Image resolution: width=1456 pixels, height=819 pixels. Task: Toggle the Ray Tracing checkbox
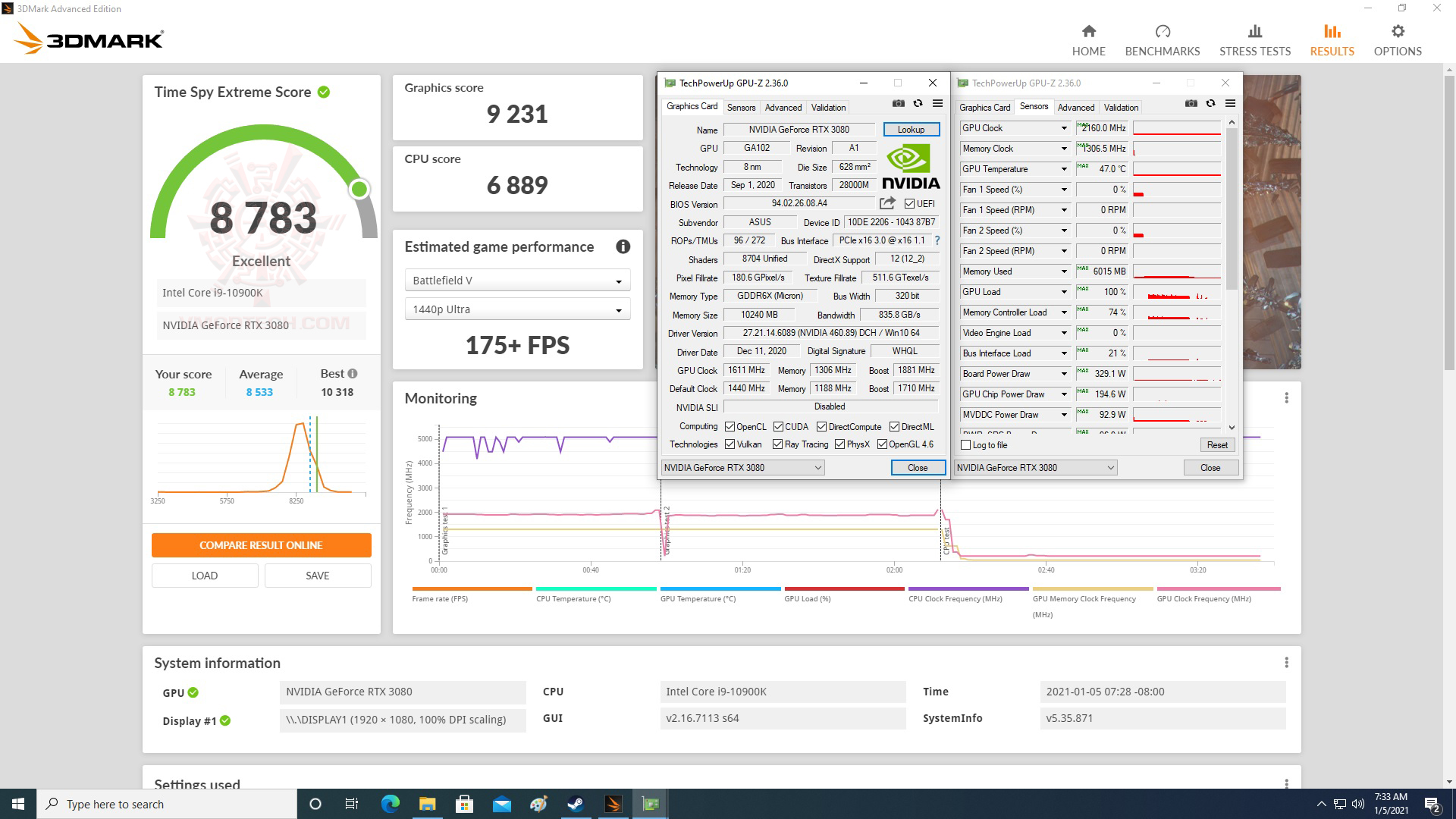click(778, 444)
